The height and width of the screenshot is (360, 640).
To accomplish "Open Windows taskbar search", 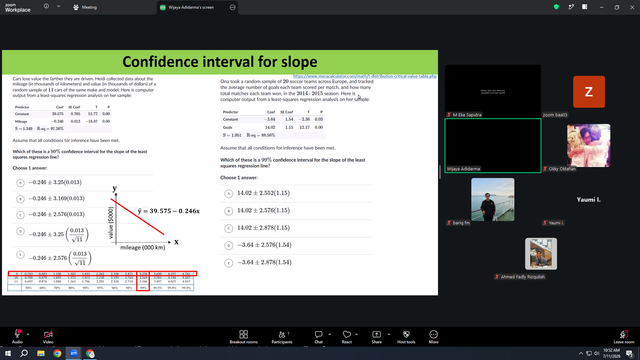I will (x=24, y=353).
